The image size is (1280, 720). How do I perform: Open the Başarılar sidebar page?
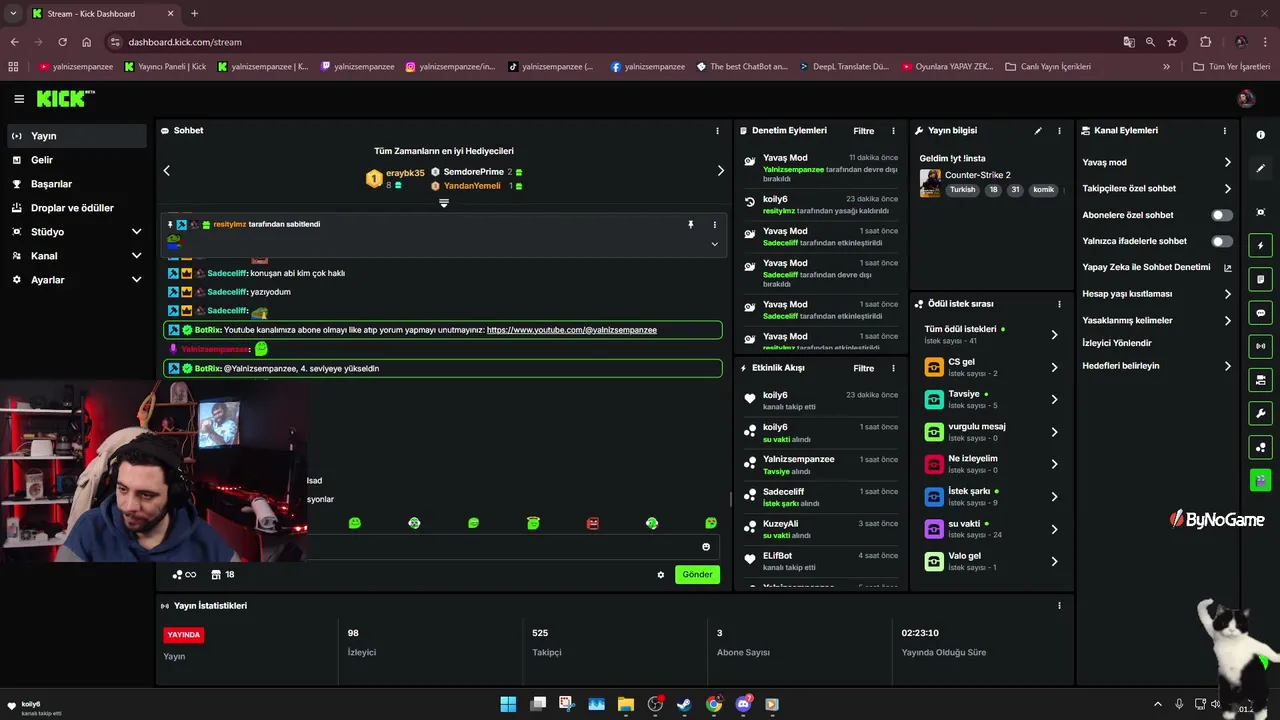(77, 184)
